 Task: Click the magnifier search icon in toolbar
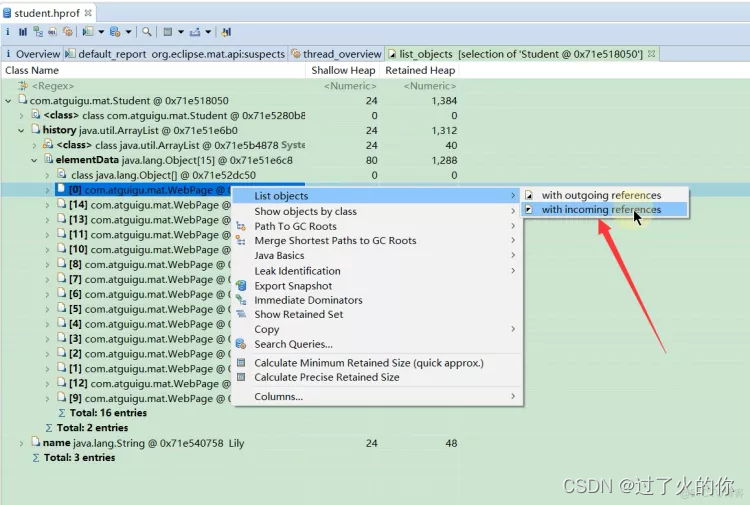tap(148, 32)
